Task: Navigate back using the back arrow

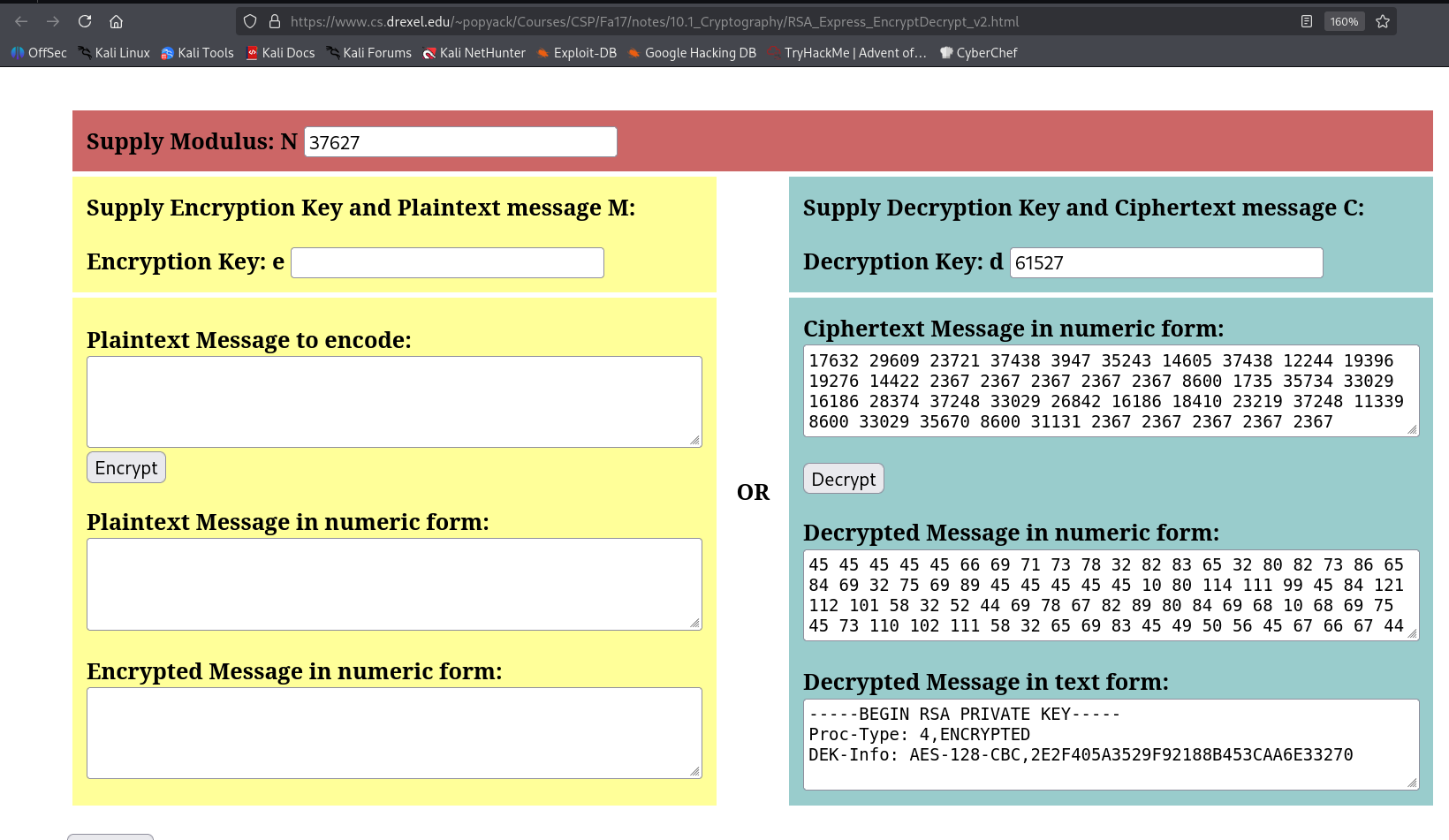Action: pyautogui.click(x=21, y=21)
